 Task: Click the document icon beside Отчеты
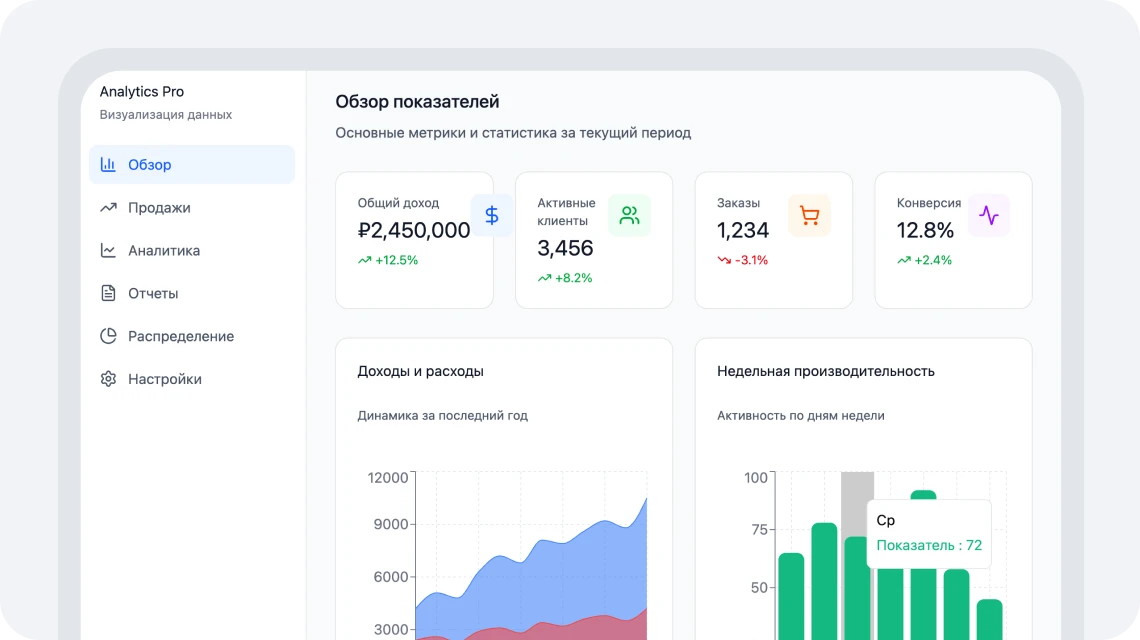click(108, 294)
